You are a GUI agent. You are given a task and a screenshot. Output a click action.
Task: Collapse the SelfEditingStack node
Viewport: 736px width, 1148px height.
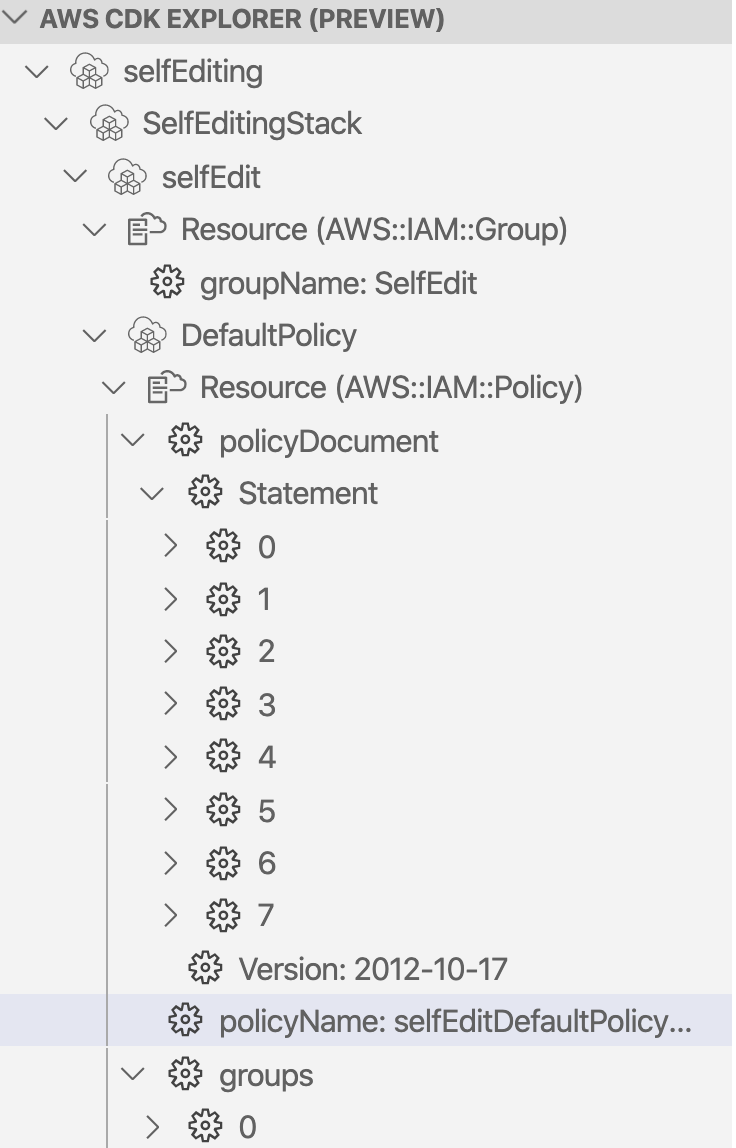[56, 124]
